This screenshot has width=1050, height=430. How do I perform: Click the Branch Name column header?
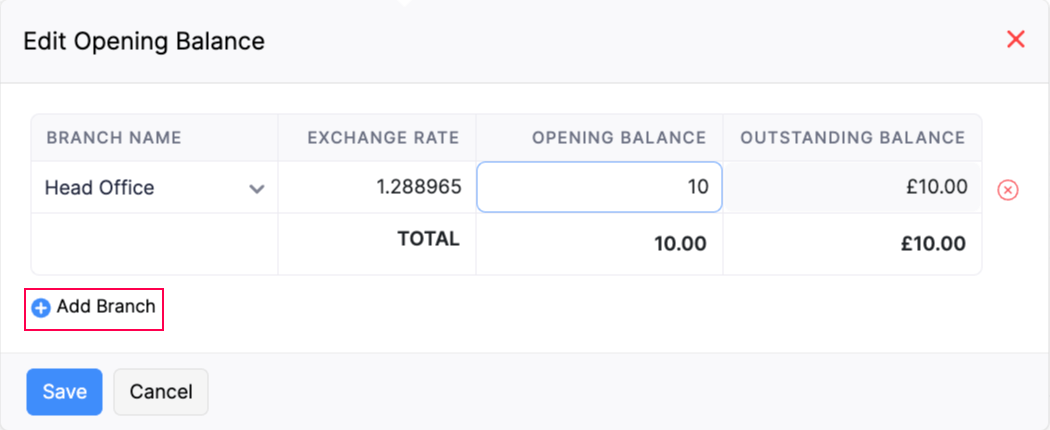(114, 138)
